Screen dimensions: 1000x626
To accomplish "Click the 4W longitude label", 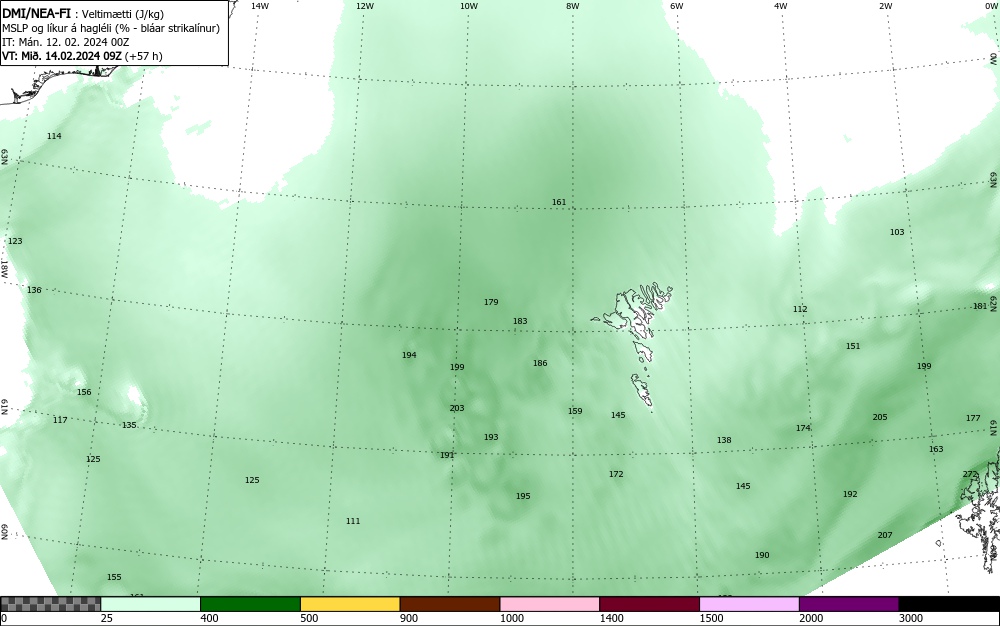I will [x=781, y=6].
